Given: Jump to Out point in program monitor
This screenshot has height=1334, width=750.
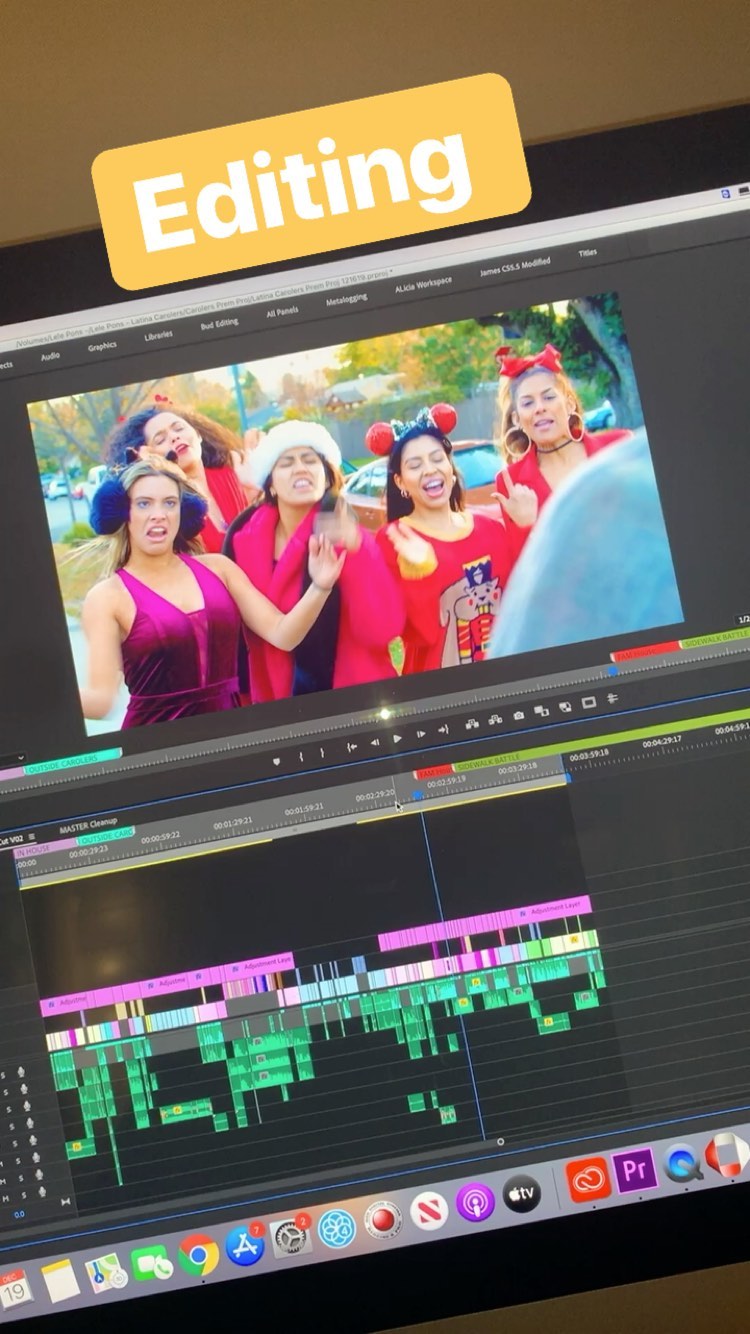Looking at the screenshot, I should pos(443,729).
